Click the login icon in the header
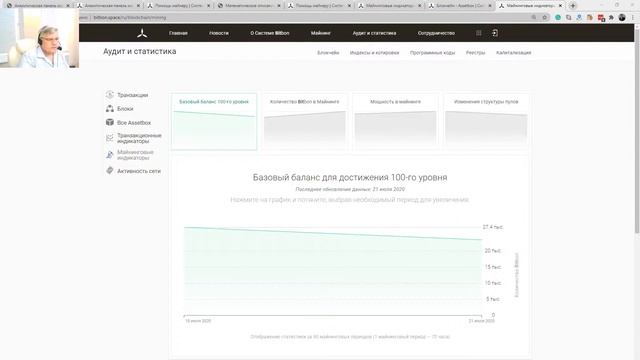The image size is (640, 360). (495, 33)
